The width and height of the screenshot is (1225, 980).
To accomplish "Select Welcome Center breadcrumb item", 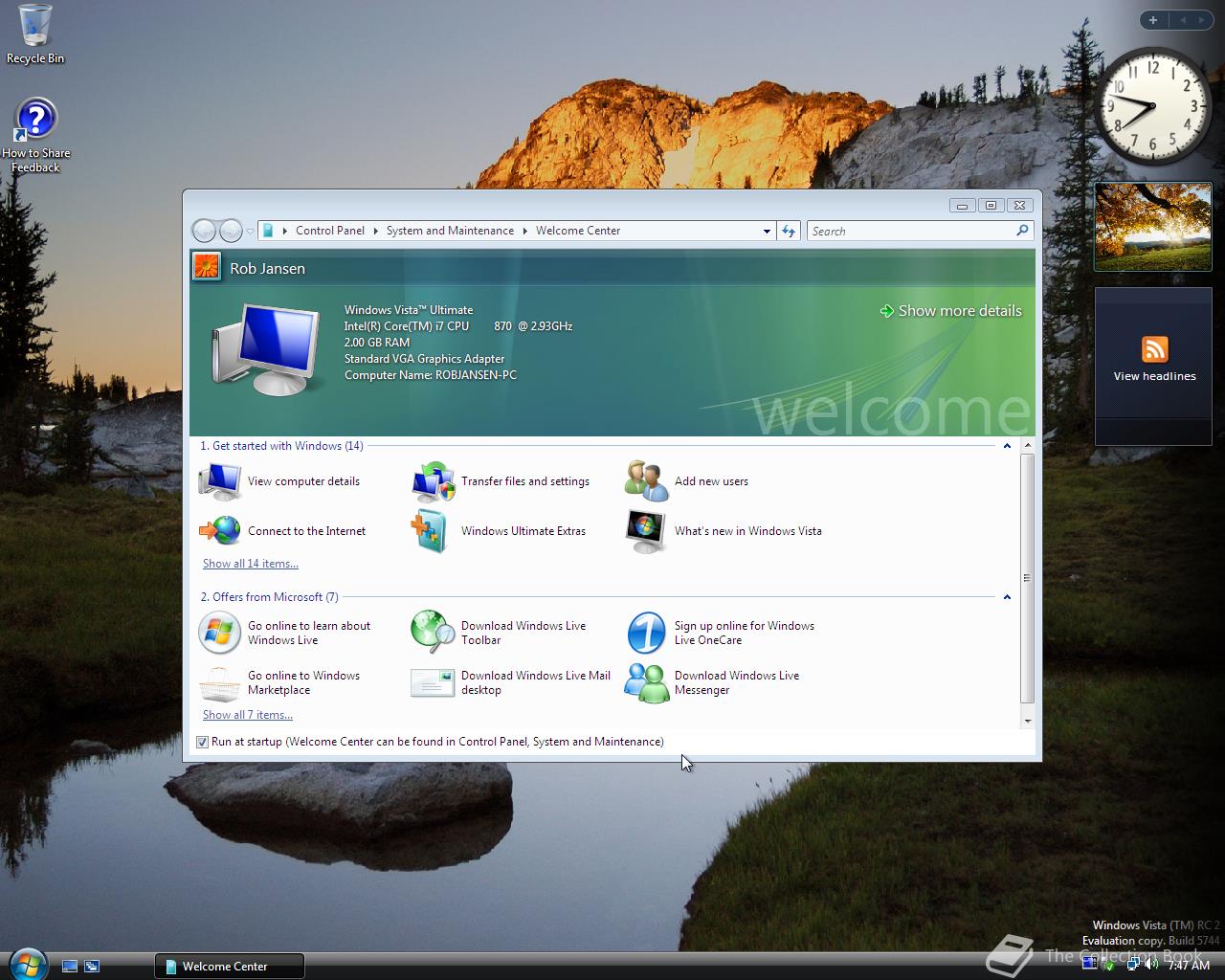I will [x=578, y=231].
